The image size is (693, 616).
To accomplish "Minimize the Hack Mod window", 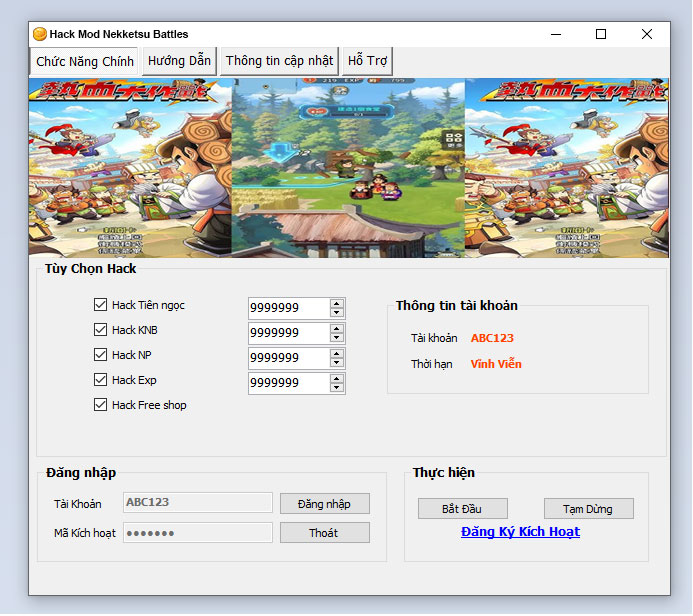I will pos(556,34).
